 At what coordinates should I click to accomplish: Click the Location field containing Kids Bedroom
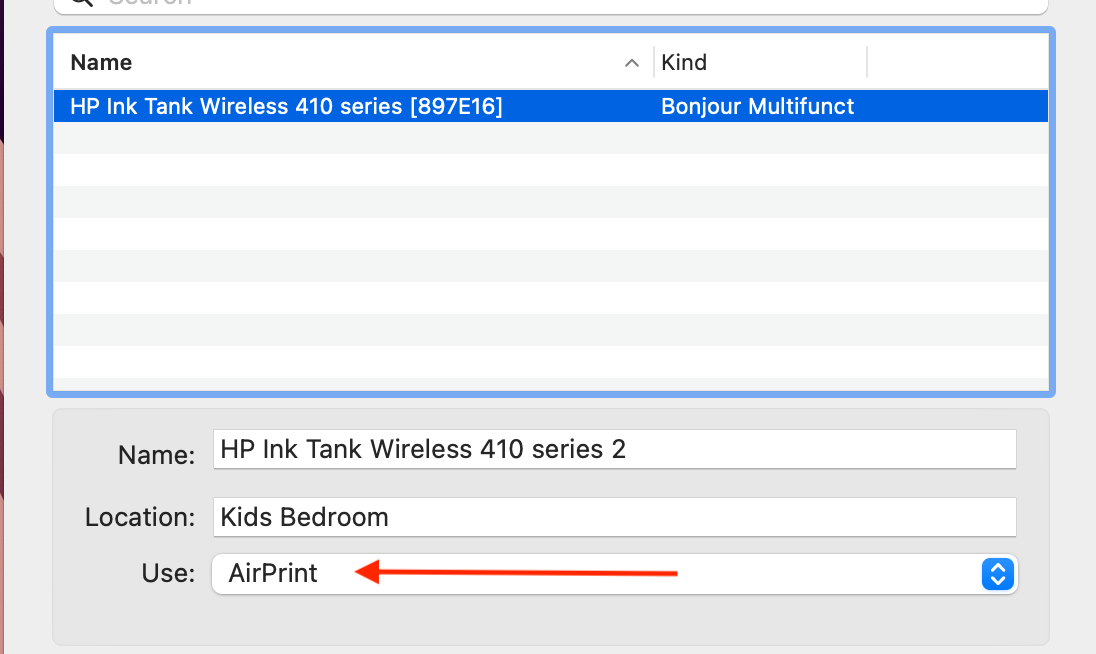614,517
